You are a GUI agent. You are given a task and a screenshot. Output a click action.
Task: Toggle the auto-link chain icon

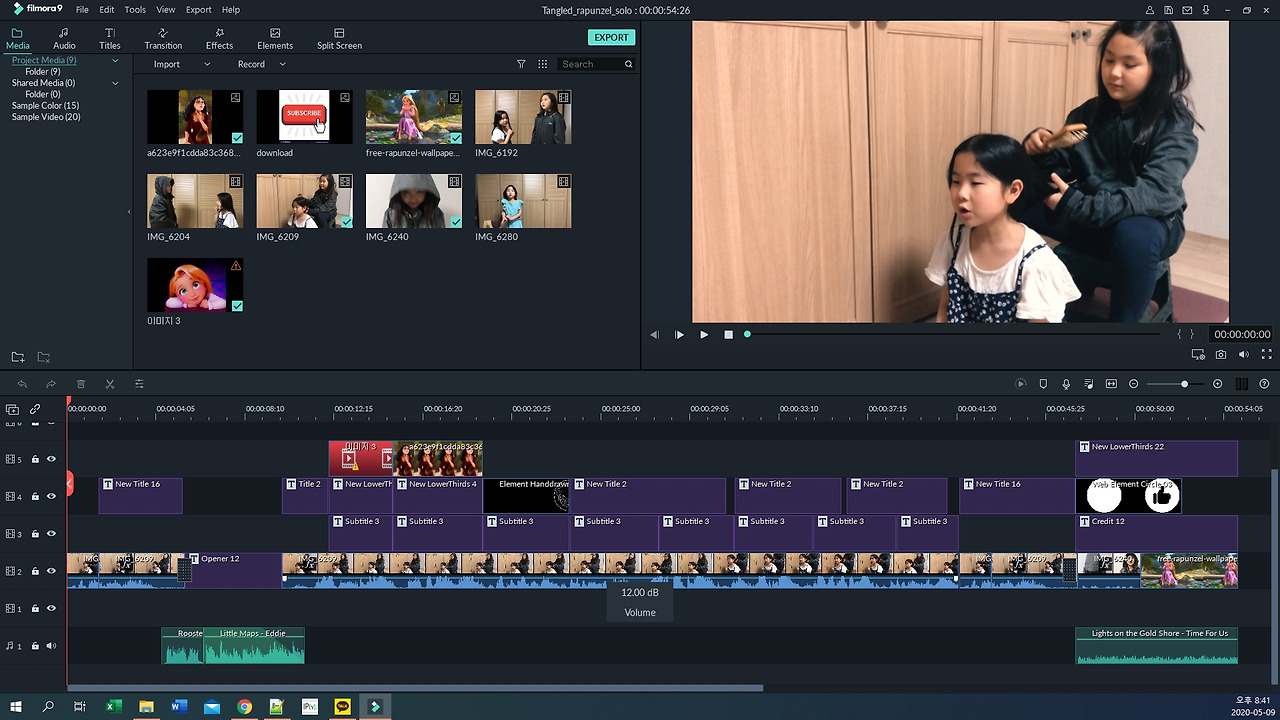click(35, 409)
